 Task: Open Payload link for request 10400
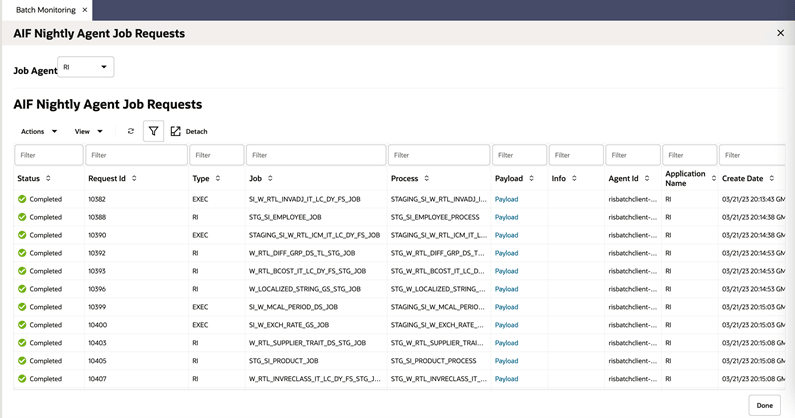click(507, 325)
